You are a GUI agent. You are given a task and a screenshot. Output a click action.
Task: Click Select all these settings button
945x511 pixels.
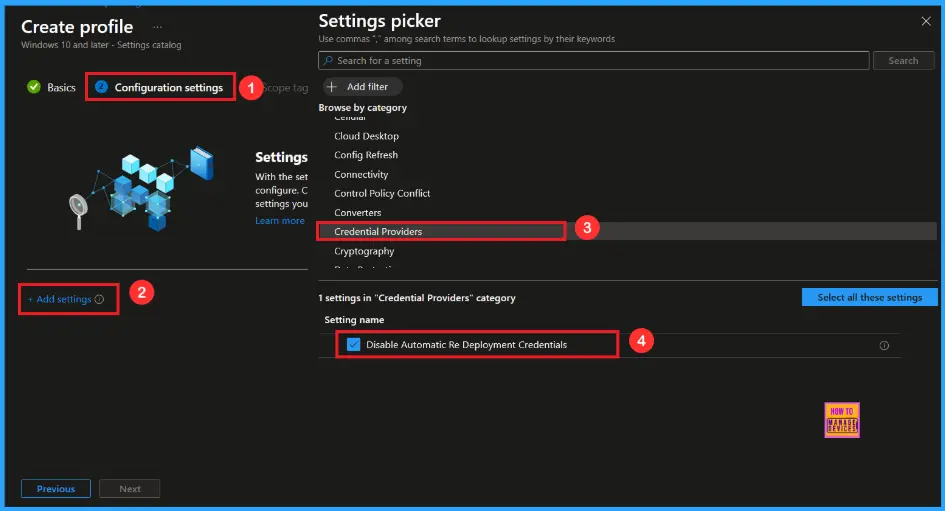coord(869,297)
